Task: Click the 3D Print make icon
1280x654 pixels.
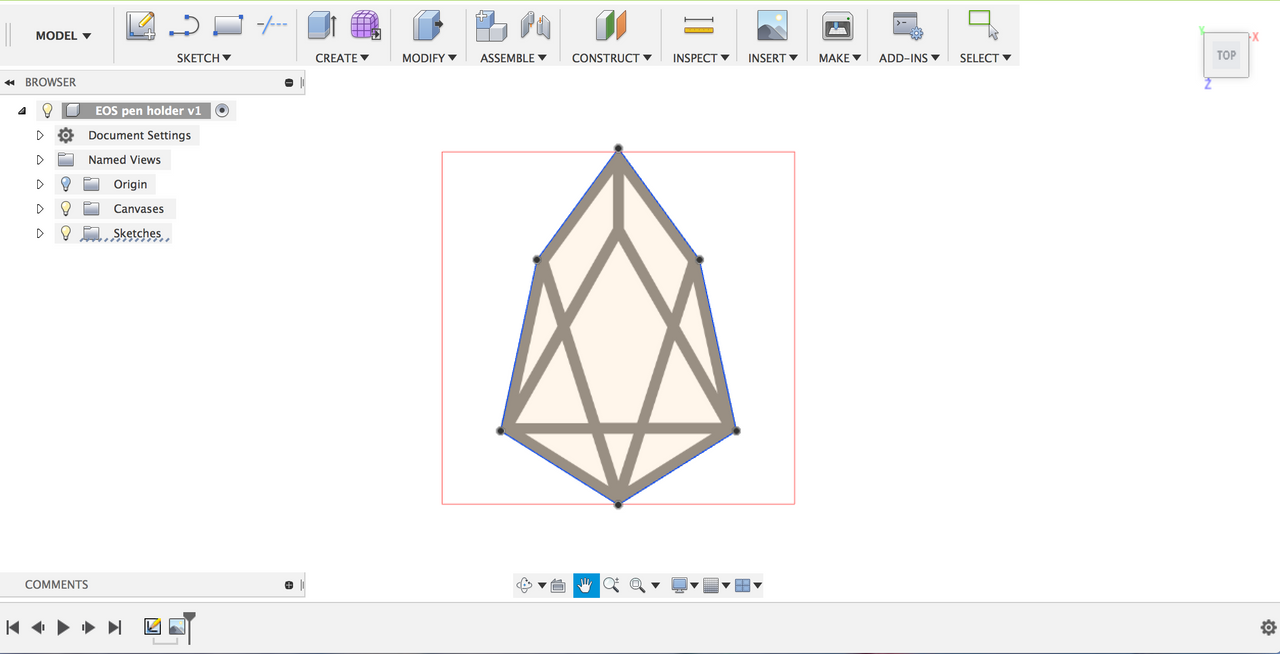Action: point(837,26)
